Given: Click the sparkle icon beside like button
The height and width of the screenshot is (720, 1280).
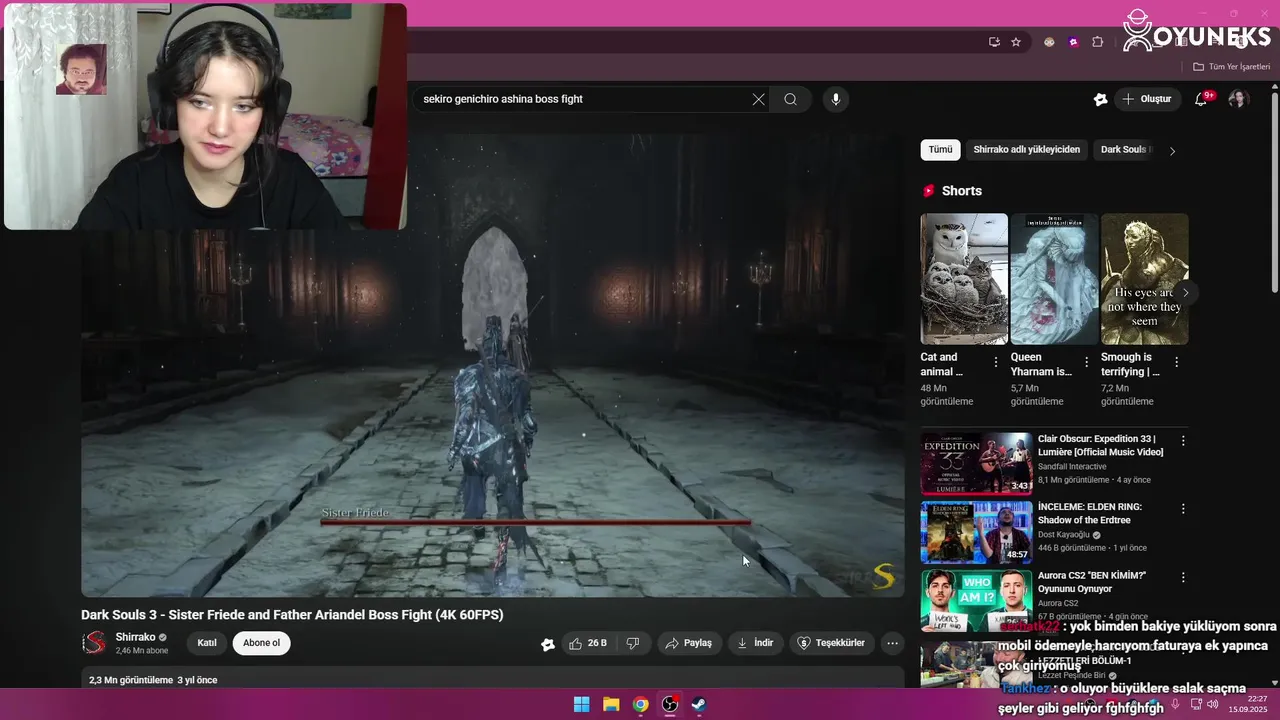Looking at the screenshot, I should [x=548, y=644].
